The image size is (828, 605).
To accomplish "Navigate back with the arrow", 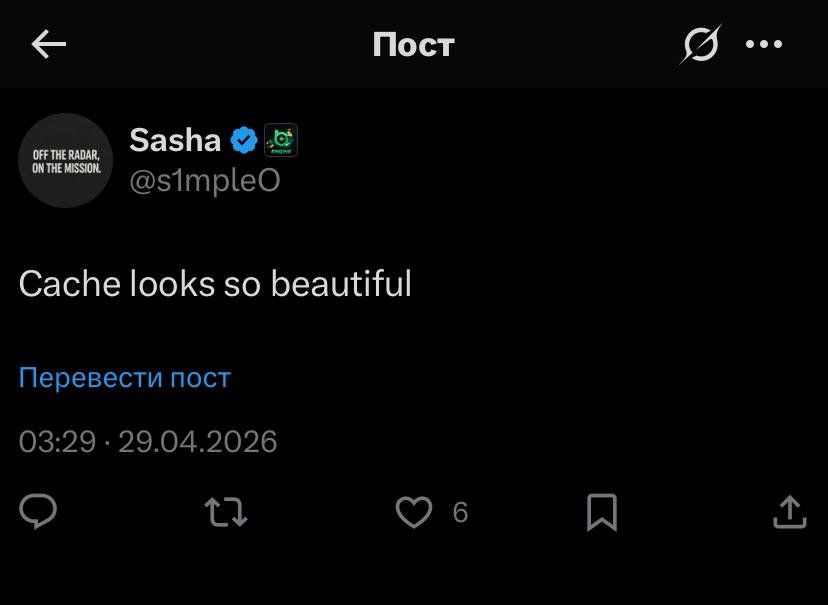I will pyautogui.click(x=48, y=44).
